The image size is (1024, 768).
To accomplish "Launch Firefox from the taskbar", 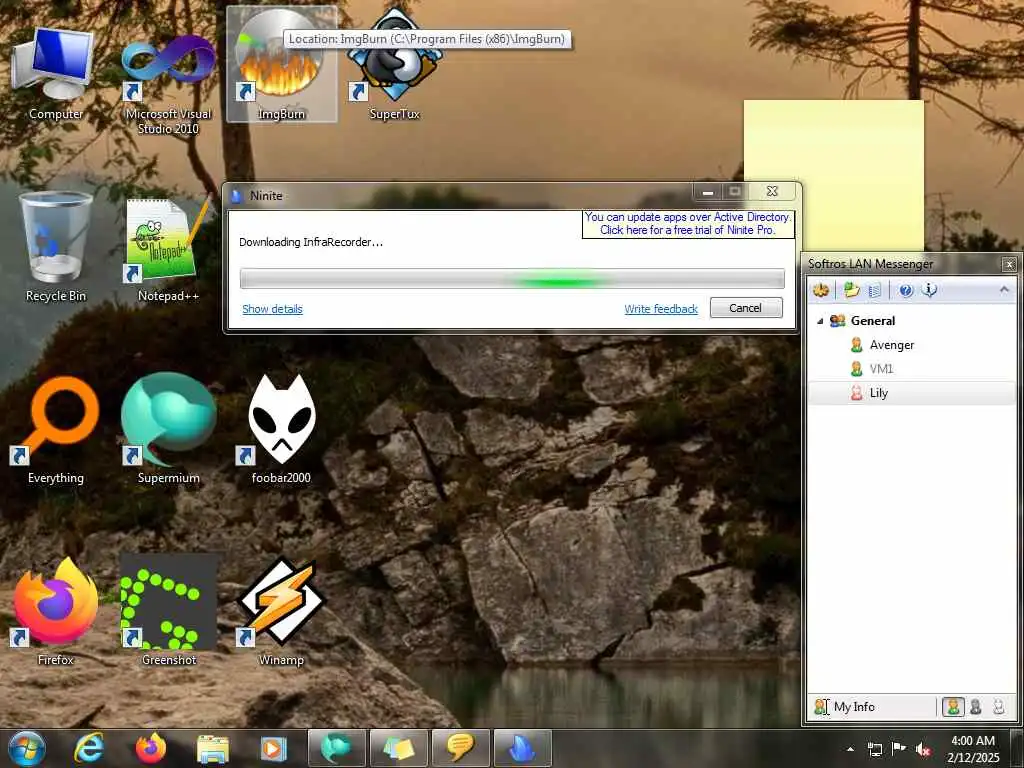I will tap(151, 748).
